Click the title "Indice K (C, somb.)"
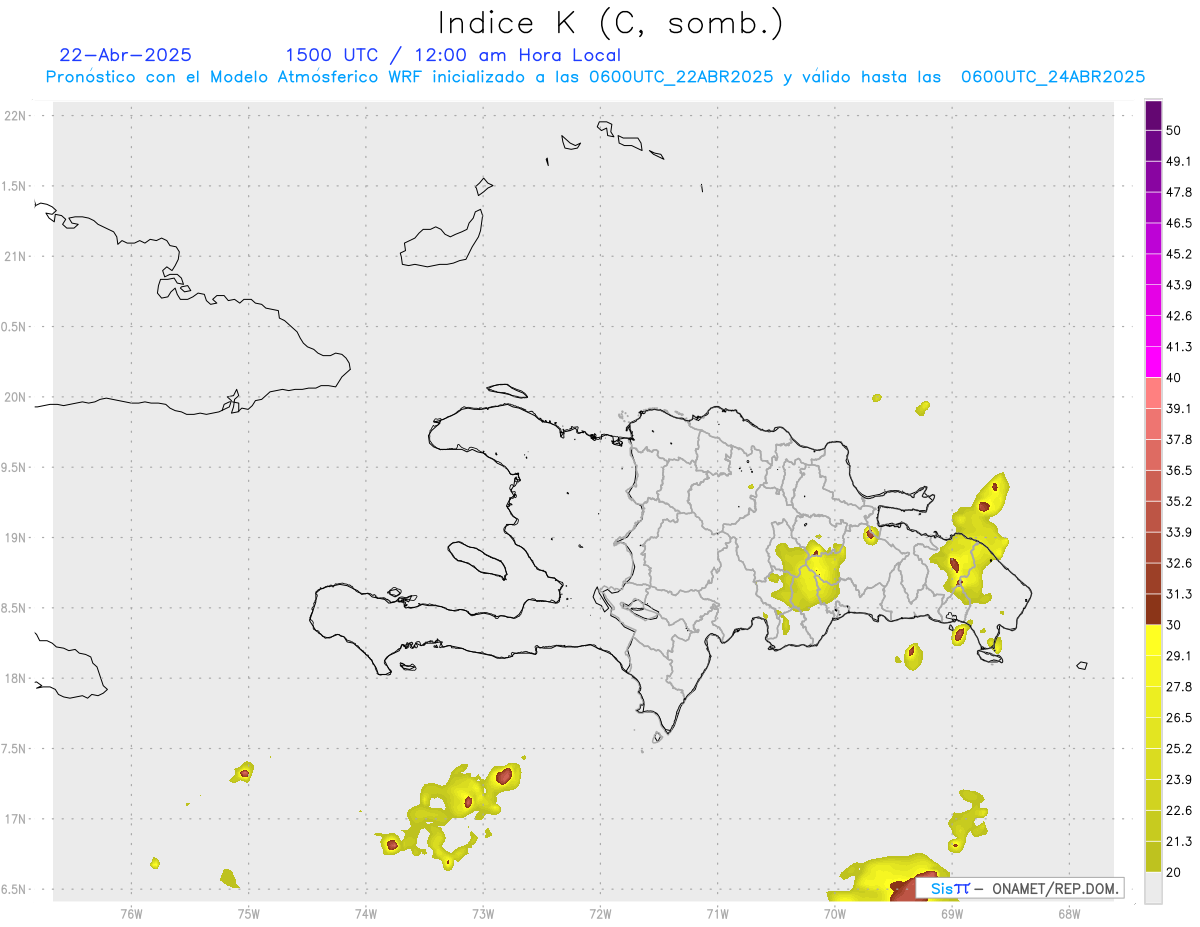This screenshot has width=1200, height=927. click(x=610, y=24)
